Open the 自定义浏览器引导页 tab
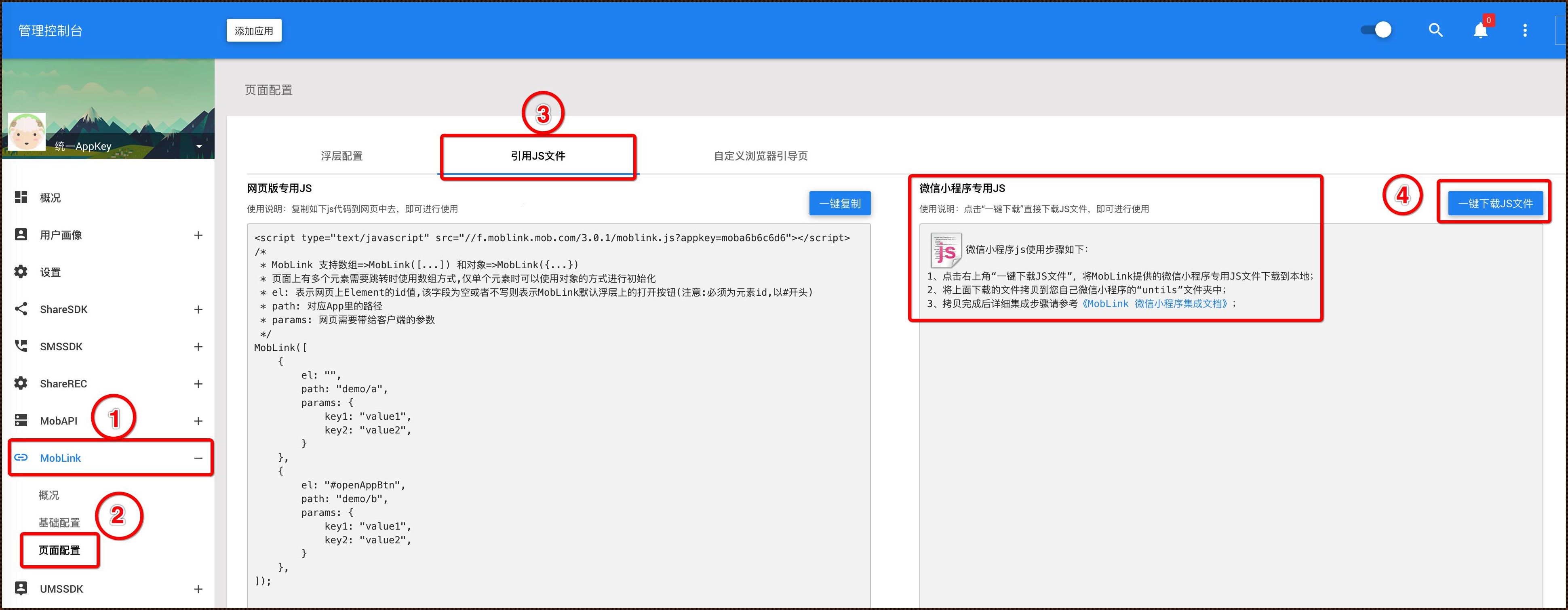Screen dimensions: 1568x610 (x=761, y=156)
